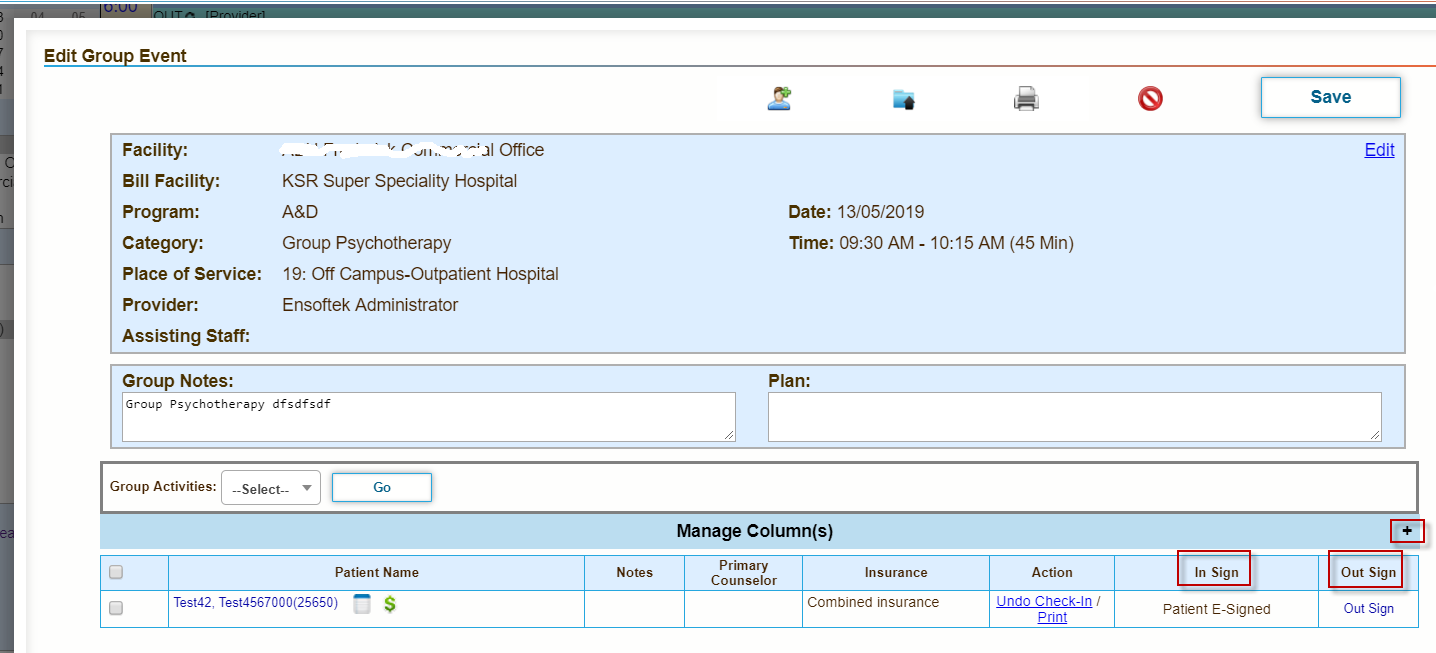Click the green dollar billing icon
This screenshot has width=1436, height=653.
[390, 603]
